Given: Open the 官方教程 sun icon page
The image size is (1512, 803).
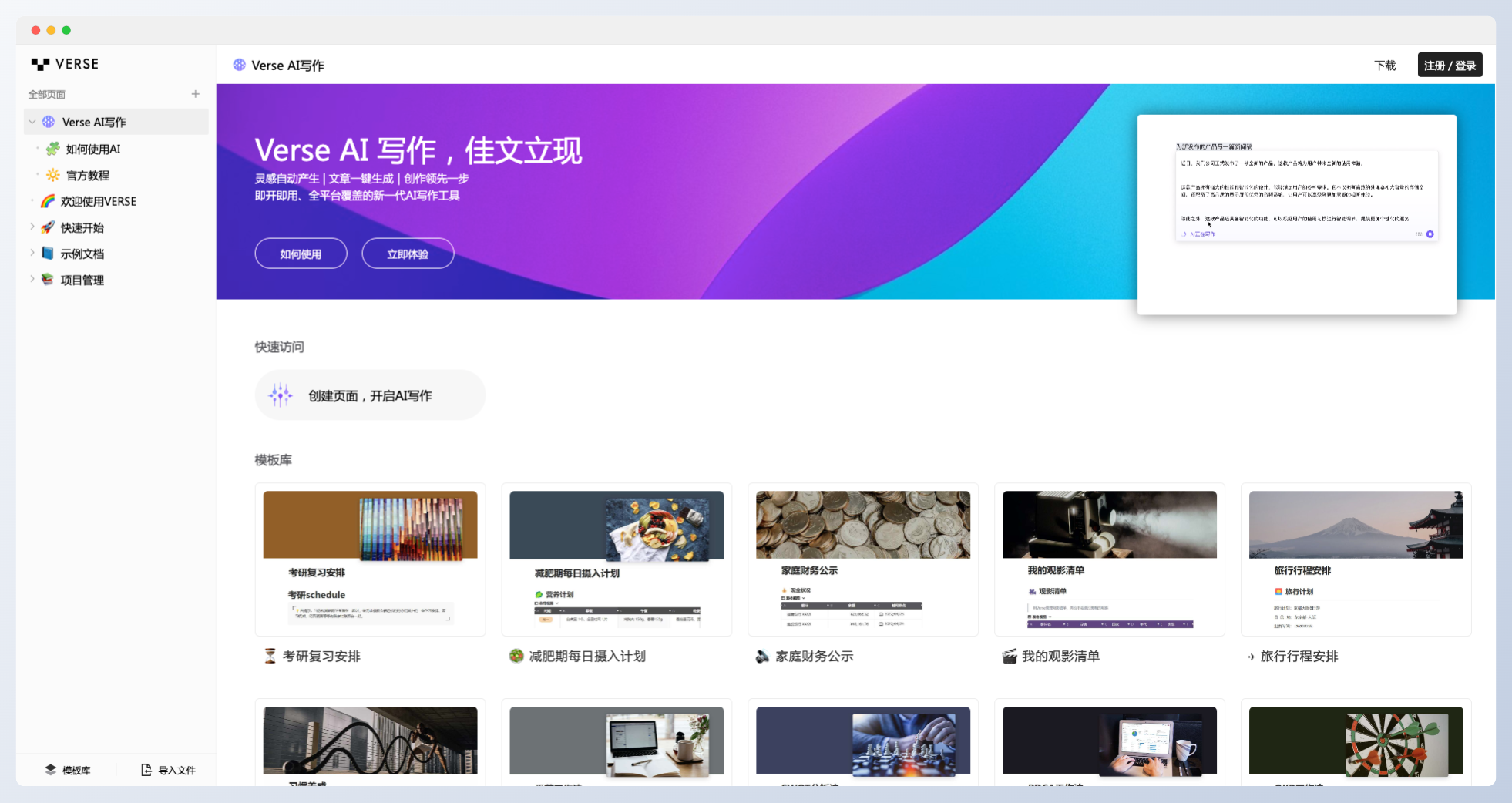Looking at the screenshot, I should pos(87,175).
